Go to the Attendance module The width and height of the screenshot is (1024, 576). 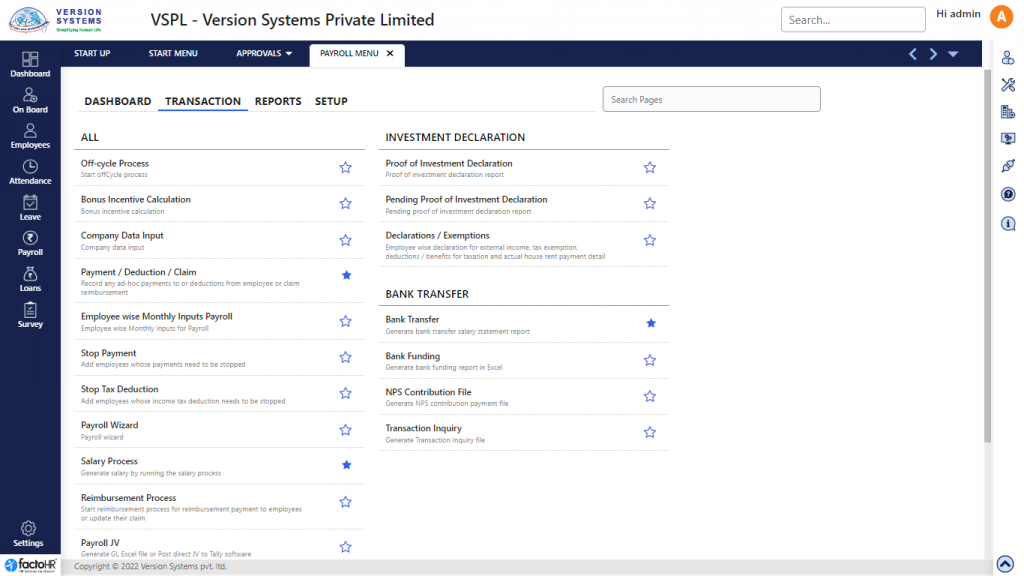30,171
